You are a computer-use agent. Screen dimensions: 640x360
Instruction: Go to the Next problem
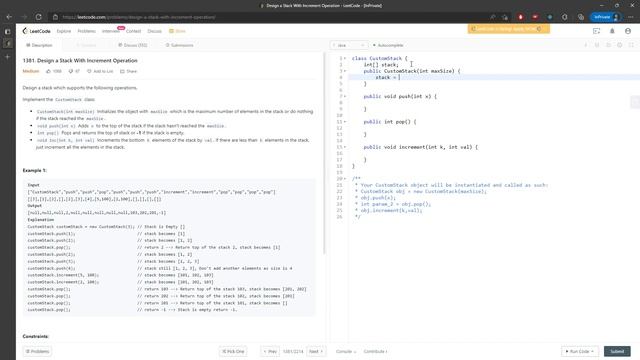(316, 351)
